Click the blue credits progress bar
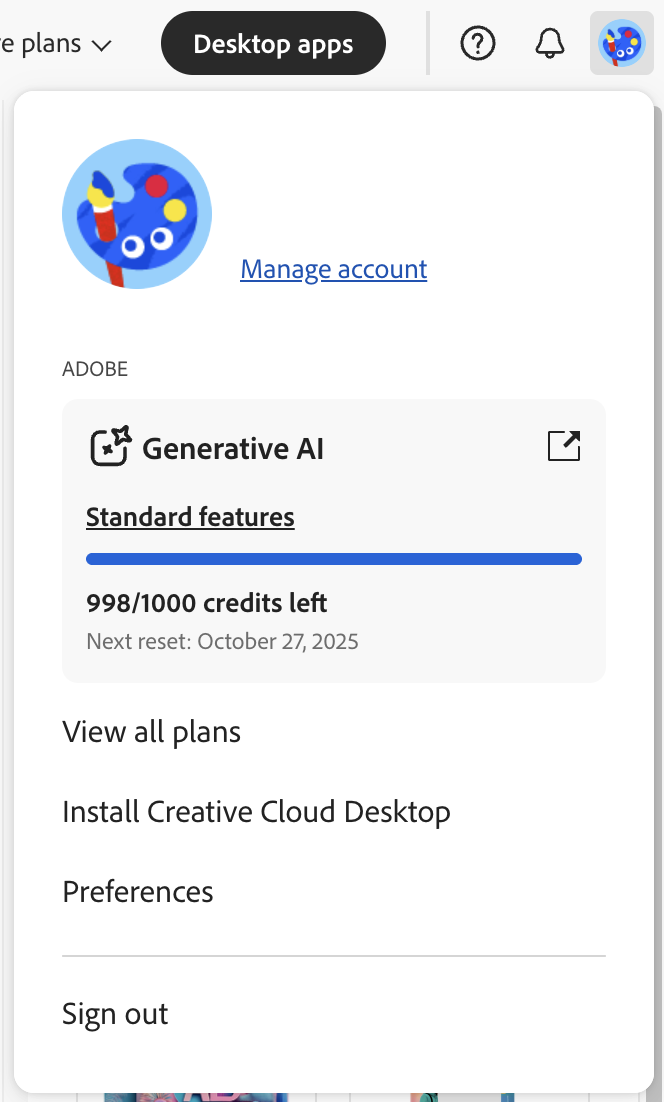Screen dimensions: 664x1102 tap(333, 559)
